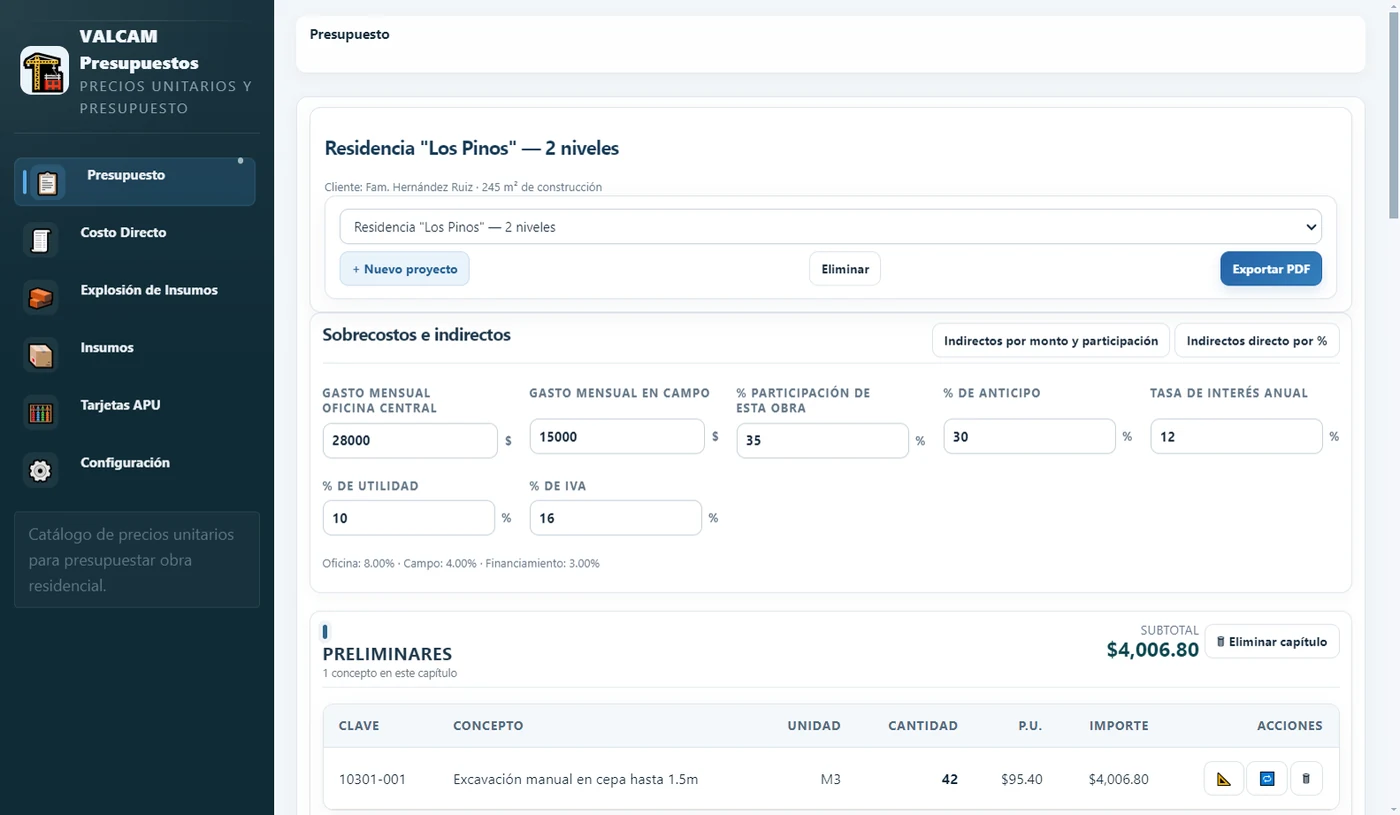Click the yellow set-square icon in row 10301-001
1400x815 pixels.
click(1224, 779)
